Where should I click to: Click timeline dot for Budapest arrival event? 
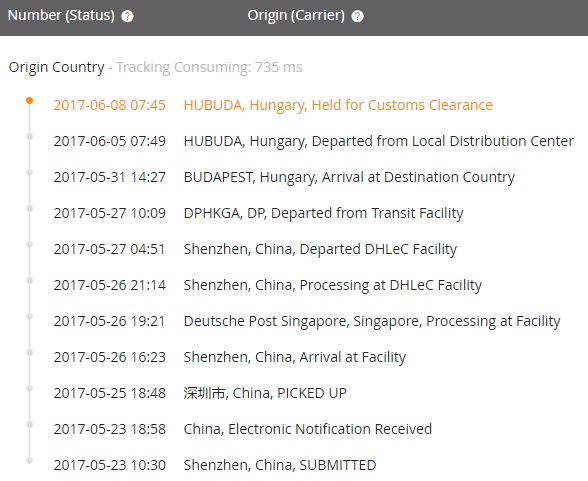pos(29,172)
